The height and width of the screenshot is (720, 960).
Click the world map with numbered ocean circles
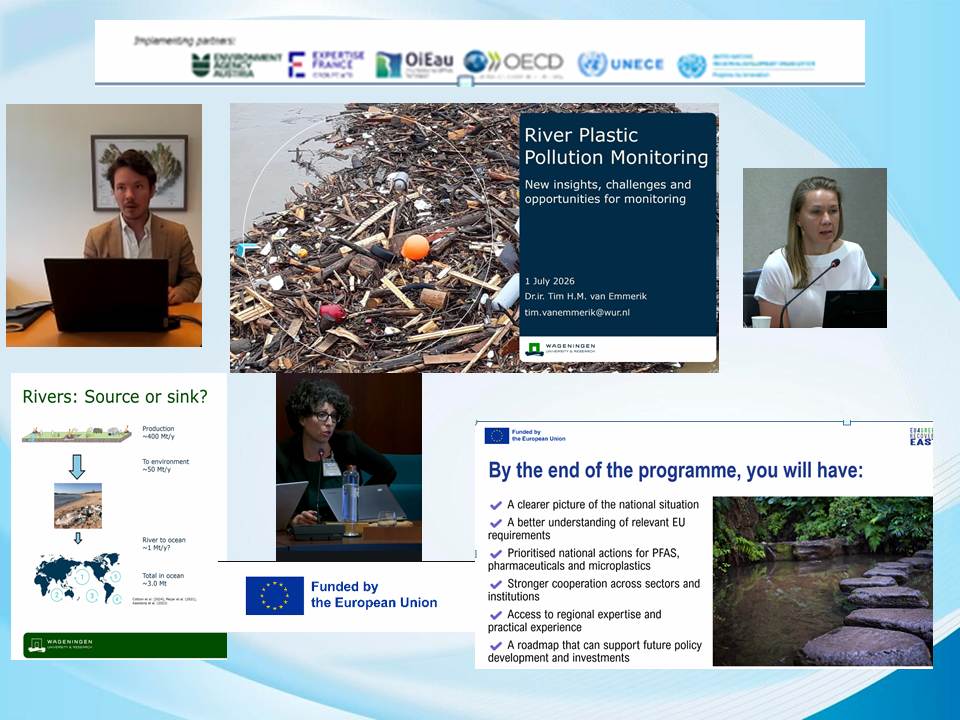[78, 578]
